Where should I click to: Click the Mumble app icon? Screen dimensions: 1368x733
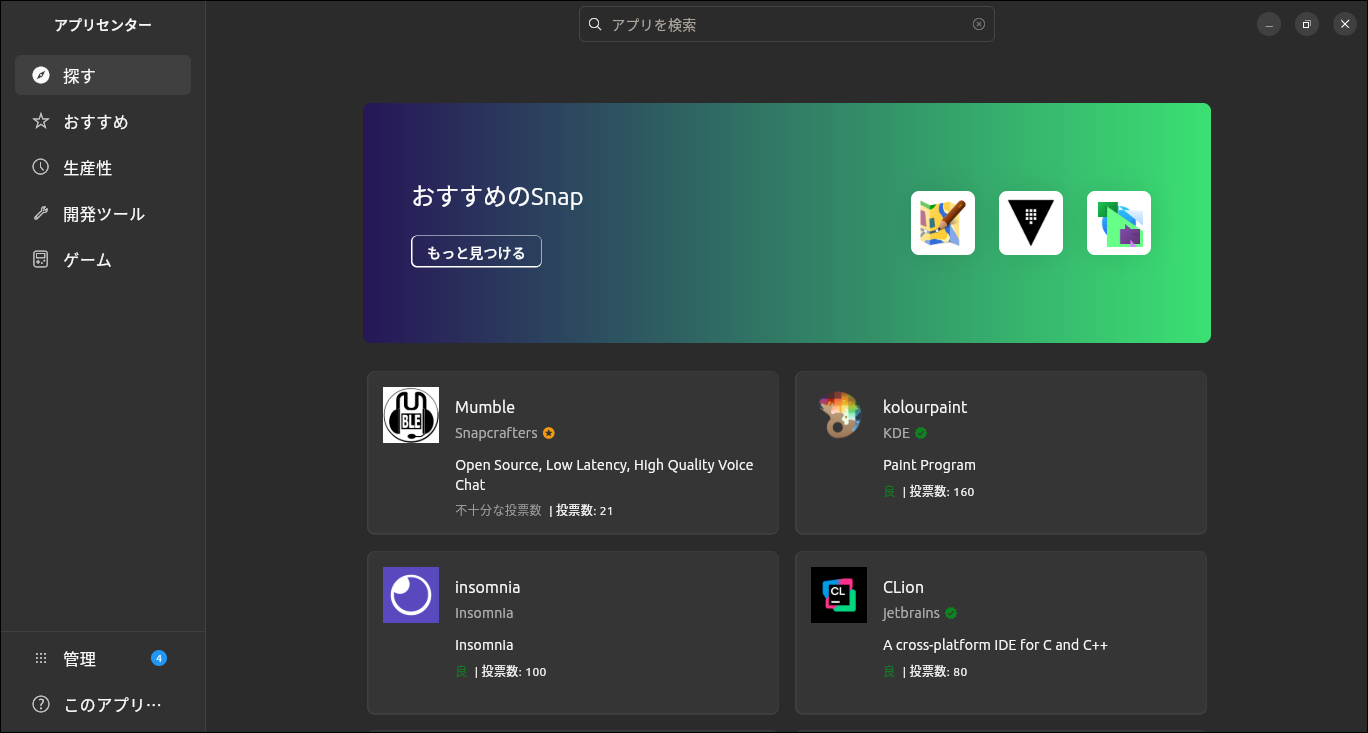[411, 415]
